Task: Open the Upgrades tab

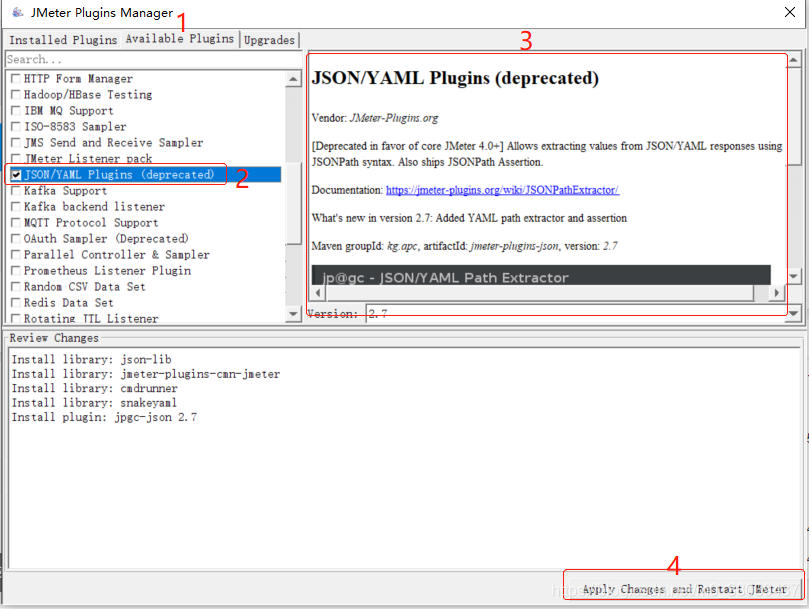Action: tap(269, 40)
